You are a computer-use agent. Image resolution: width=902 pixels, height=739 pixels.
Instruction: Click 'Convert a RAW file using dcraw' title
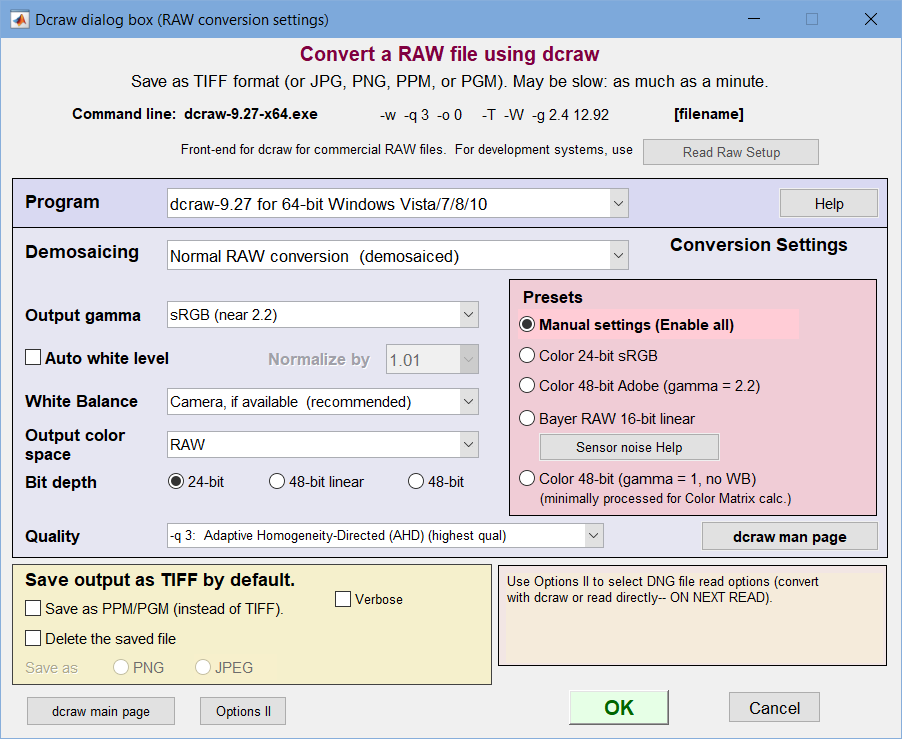pyautogui.click(x=449, y=54)
